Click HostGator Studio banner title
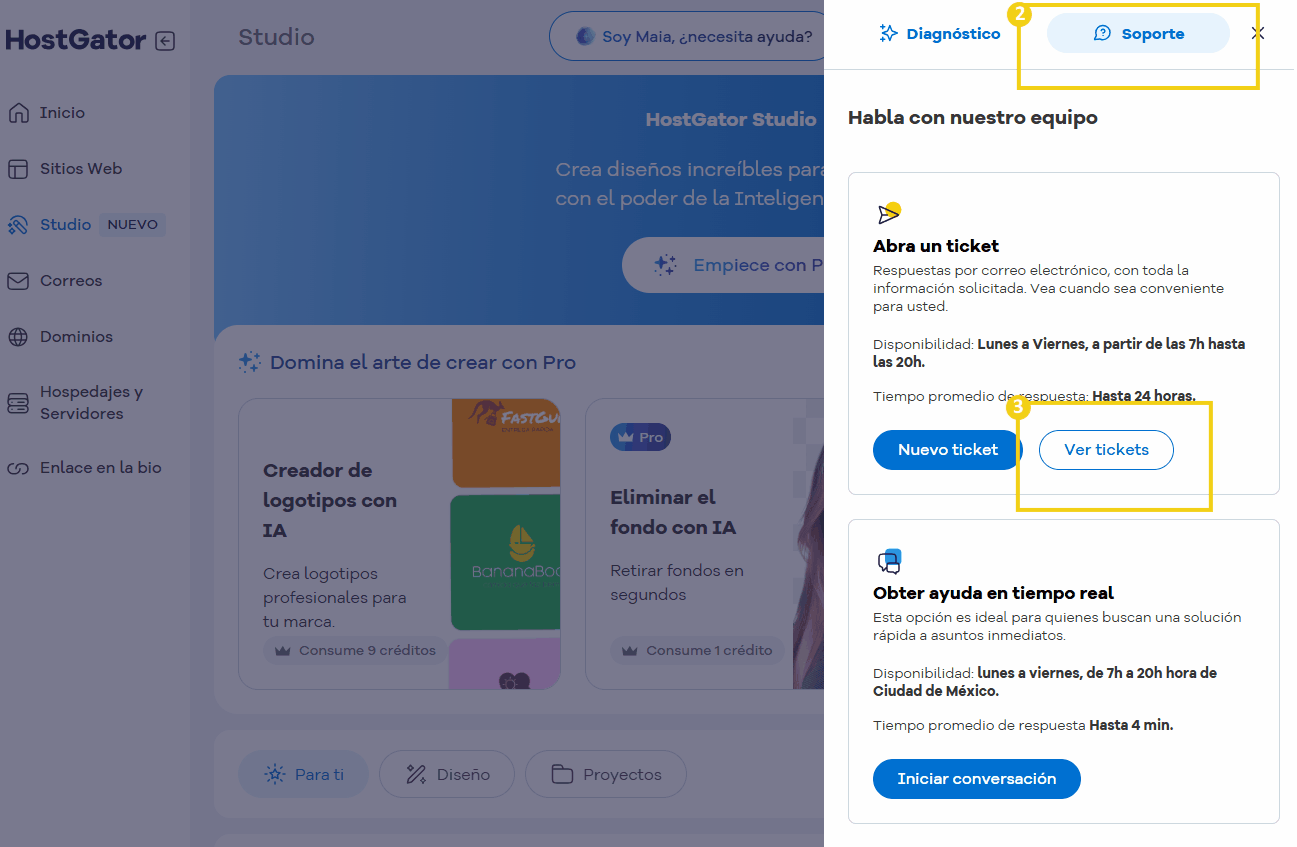 (731, 120)
